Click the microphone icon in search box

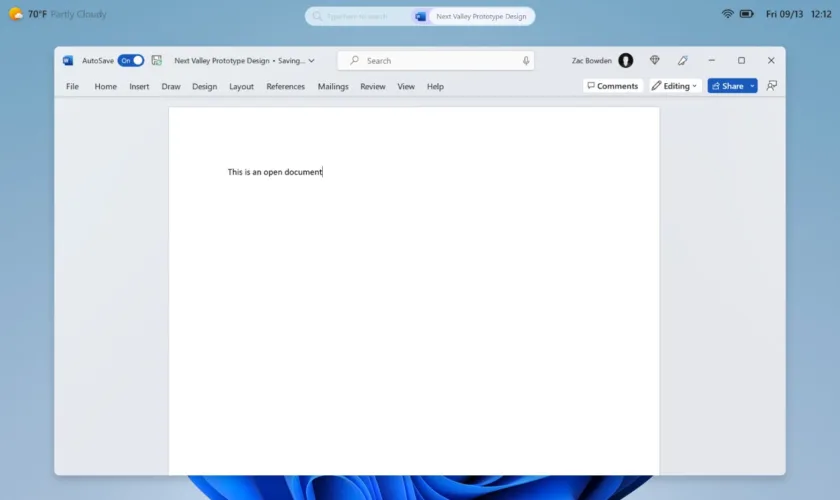pos(526,61)
